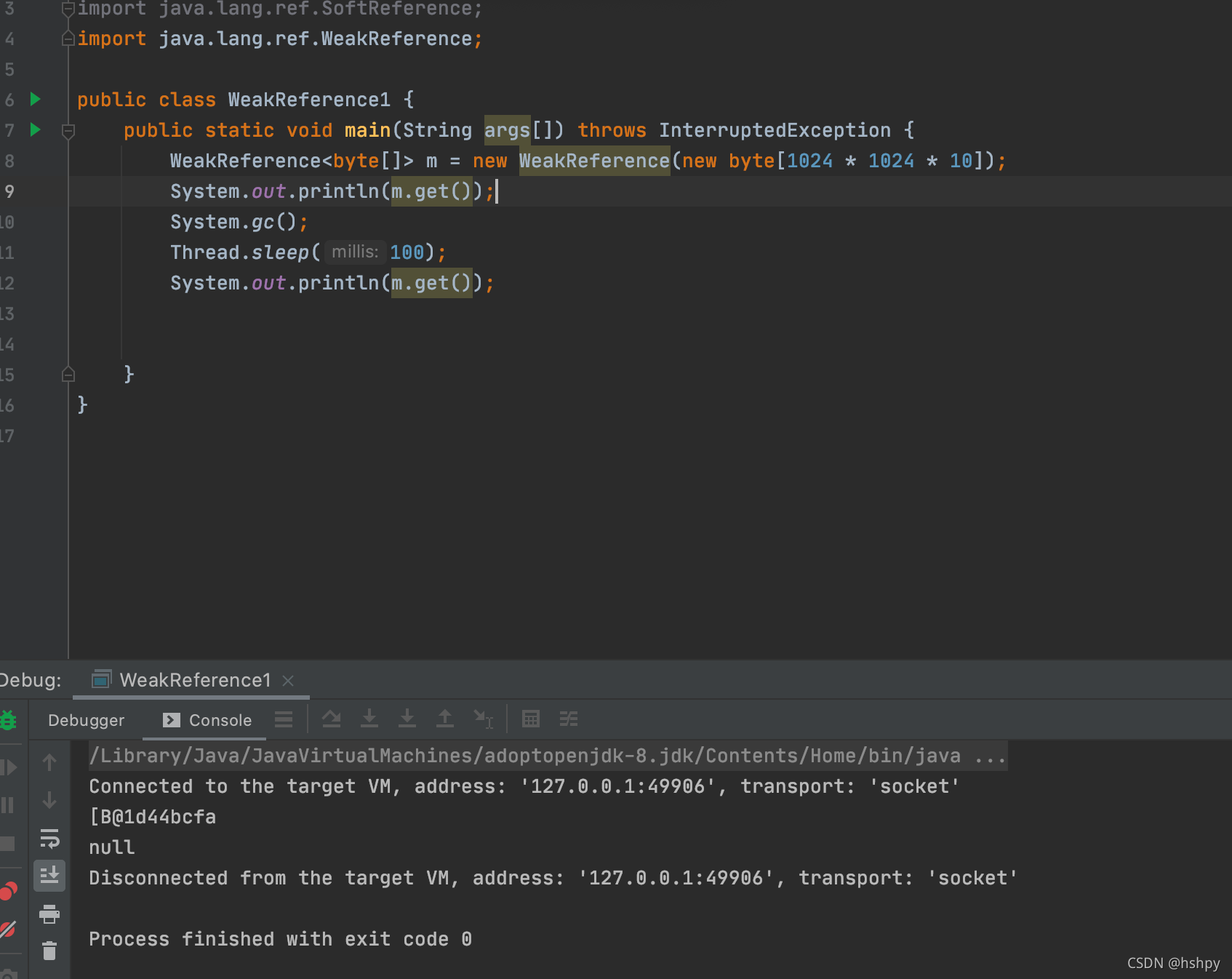1232x979 pixels.
Task: Close the WeakReference1 debug tab
Action: tap(288, 681)
